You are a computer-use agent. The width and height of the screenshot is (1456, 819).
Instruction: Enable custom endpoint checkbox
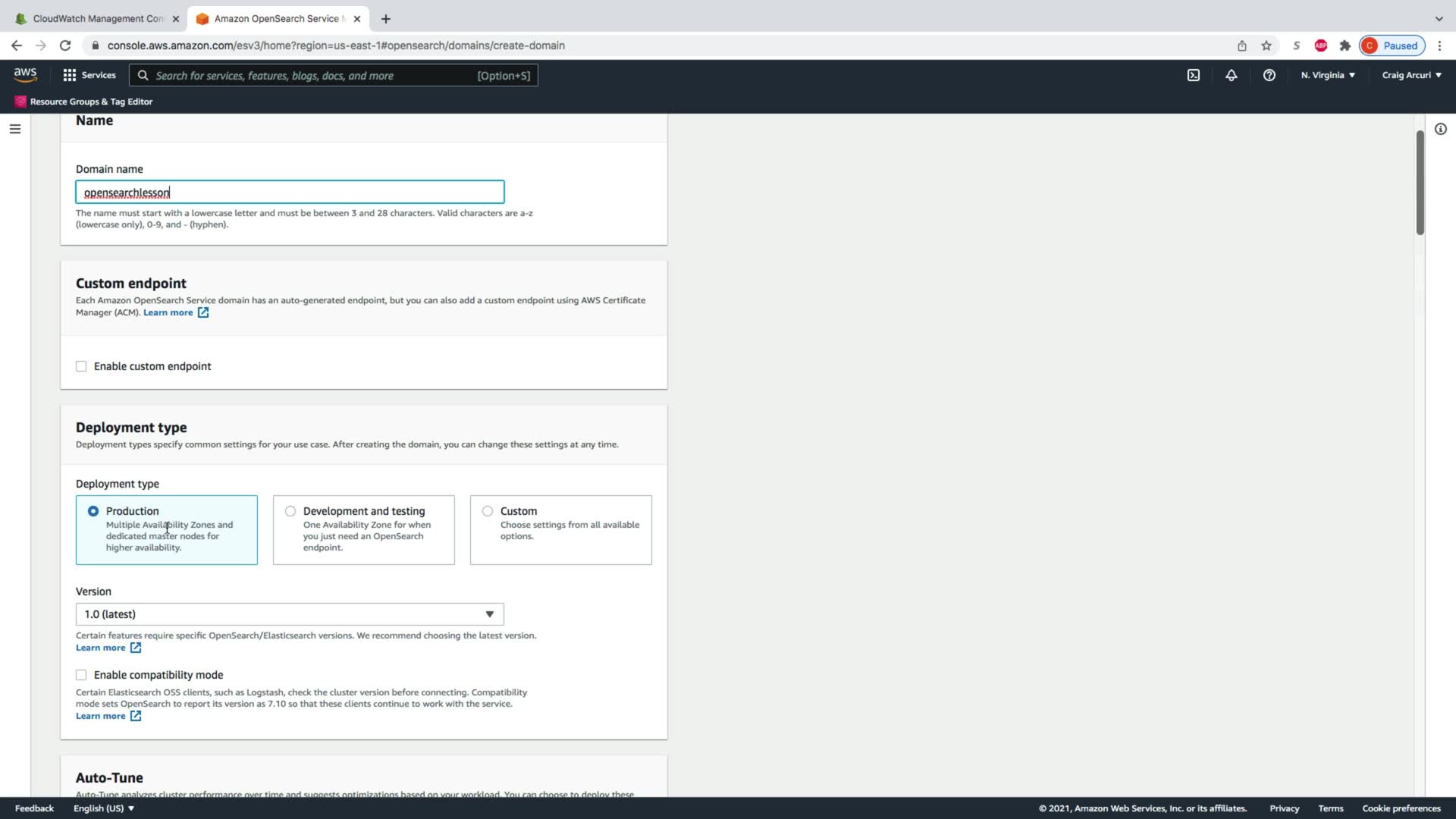click(81, 366)
